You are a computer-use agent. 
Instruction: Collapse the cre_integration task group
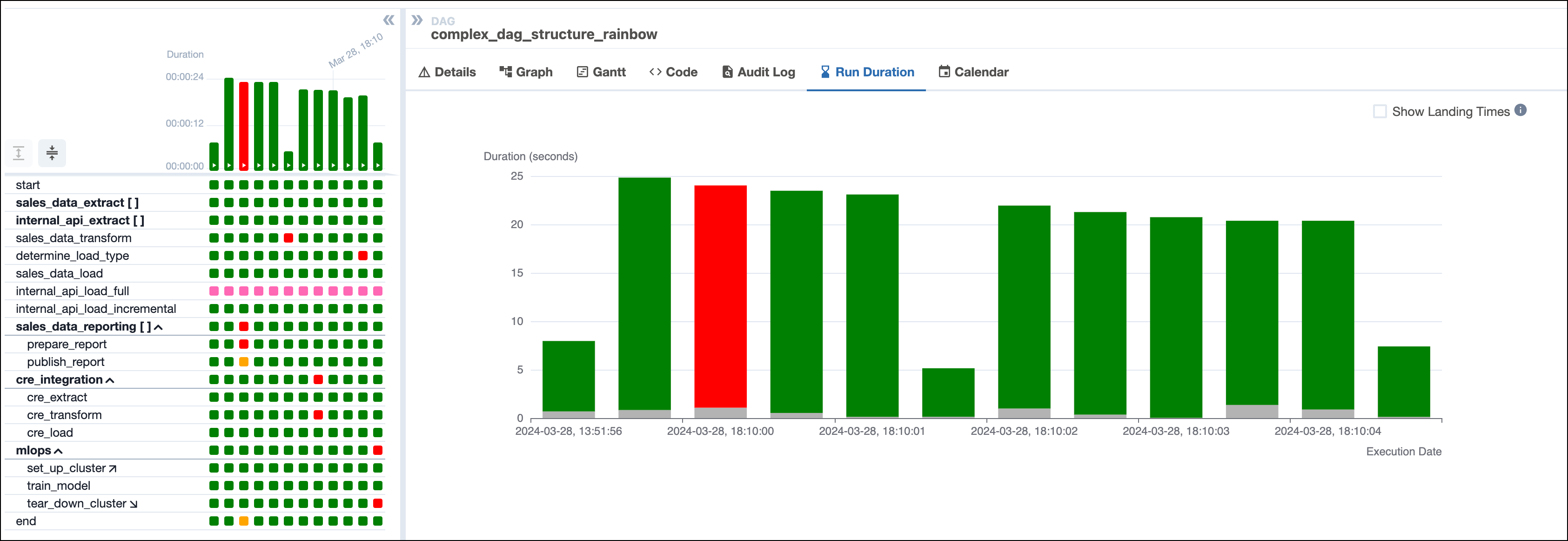coord(109,379)
